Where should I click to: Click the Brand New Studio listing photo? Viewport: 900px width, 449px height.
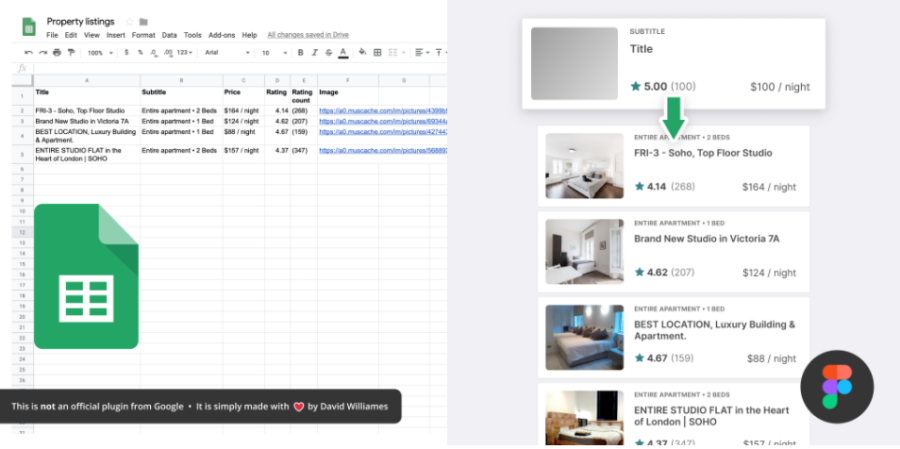coord(584,251)
